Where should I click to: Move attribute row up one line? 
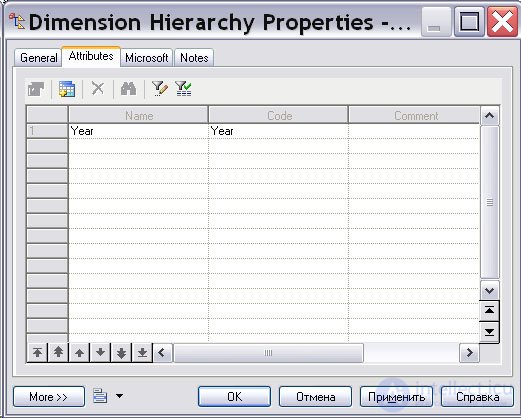tap(79, 353)
